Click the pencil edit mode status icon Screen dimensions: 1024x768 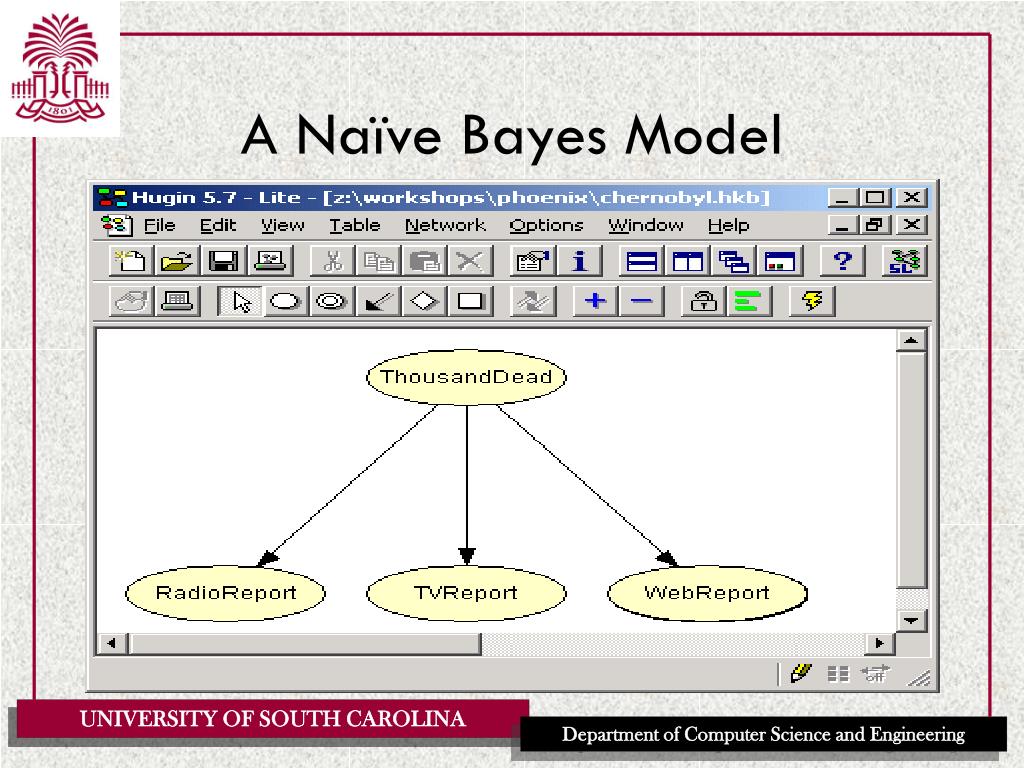coord(801,673)
